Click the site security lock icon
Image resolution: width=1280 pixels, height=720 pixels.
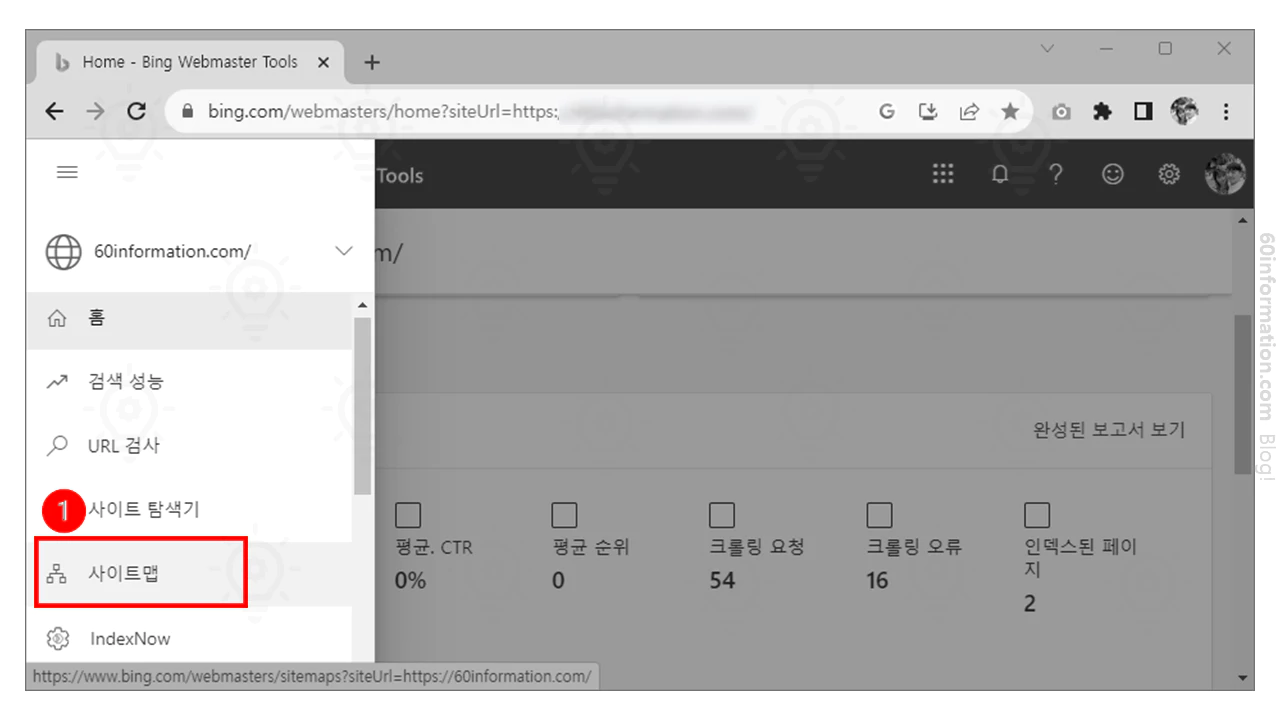pos(190,111)
